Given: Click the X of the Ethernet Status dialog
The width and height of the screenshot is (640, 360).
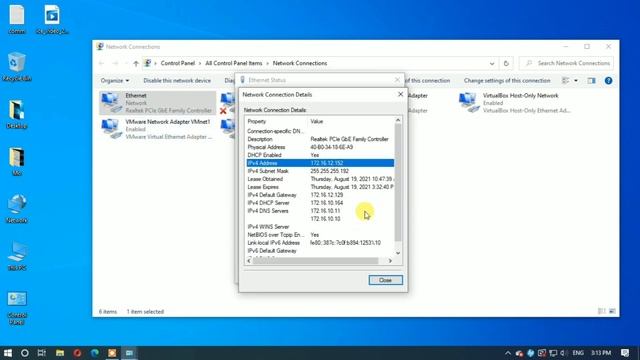Looking at the screenshot, I should point(397,80).
